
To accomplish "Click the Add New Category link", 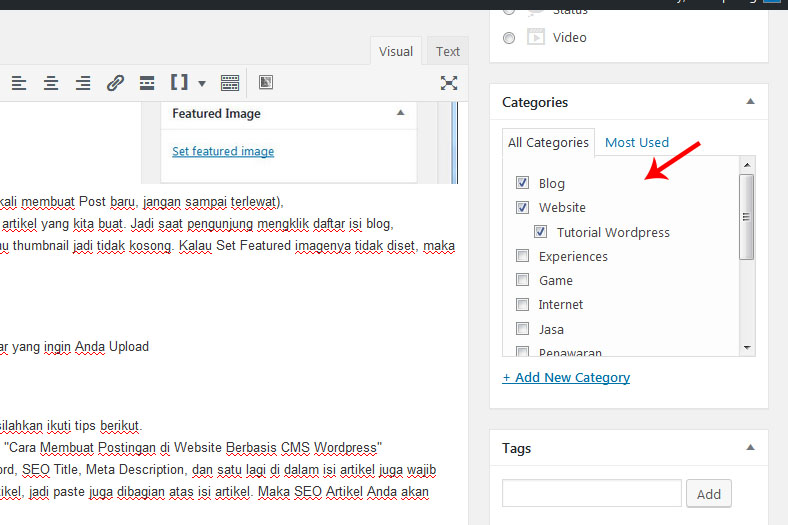I will pos(566,377).
